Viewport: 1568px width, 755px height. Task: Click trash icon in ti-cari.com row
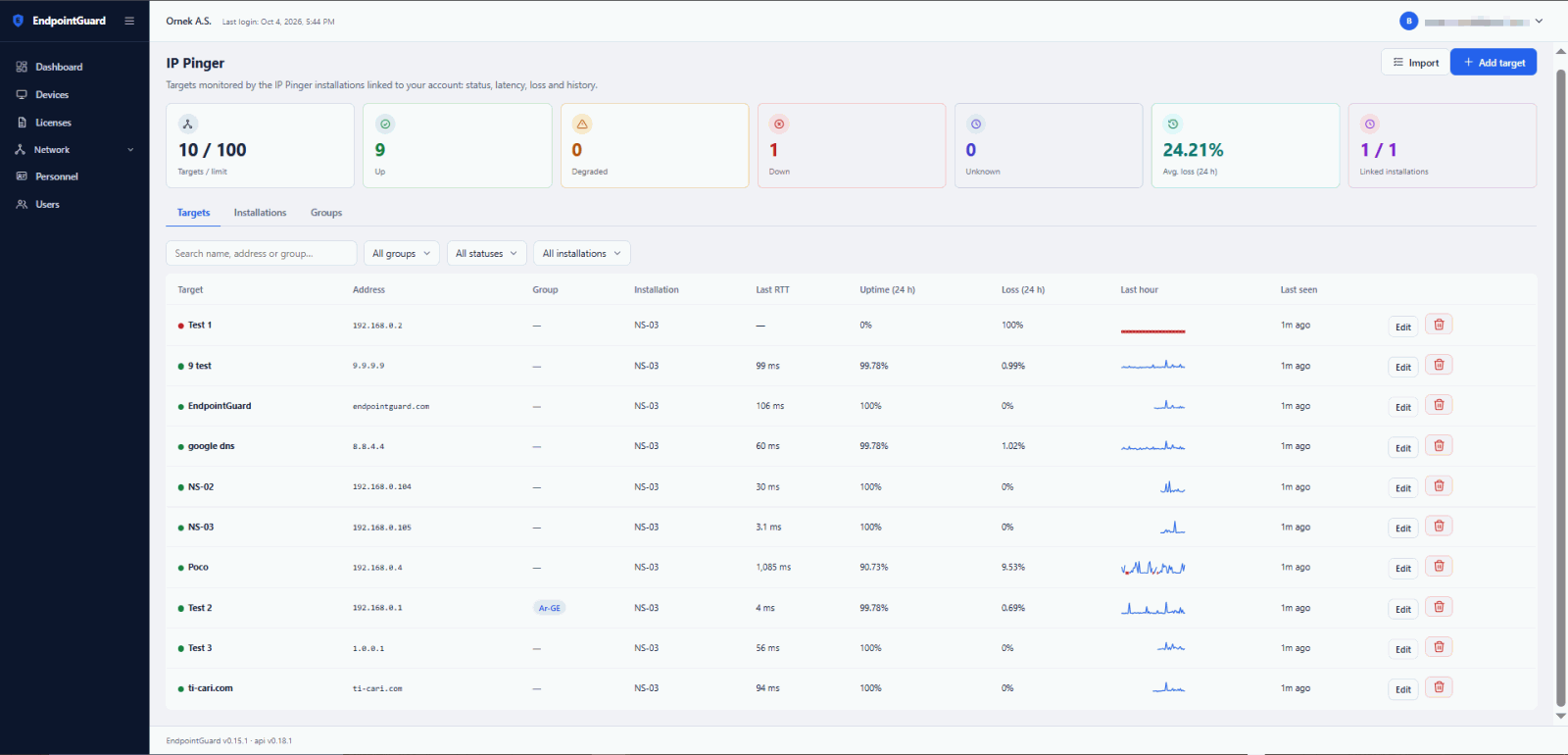1439,687
